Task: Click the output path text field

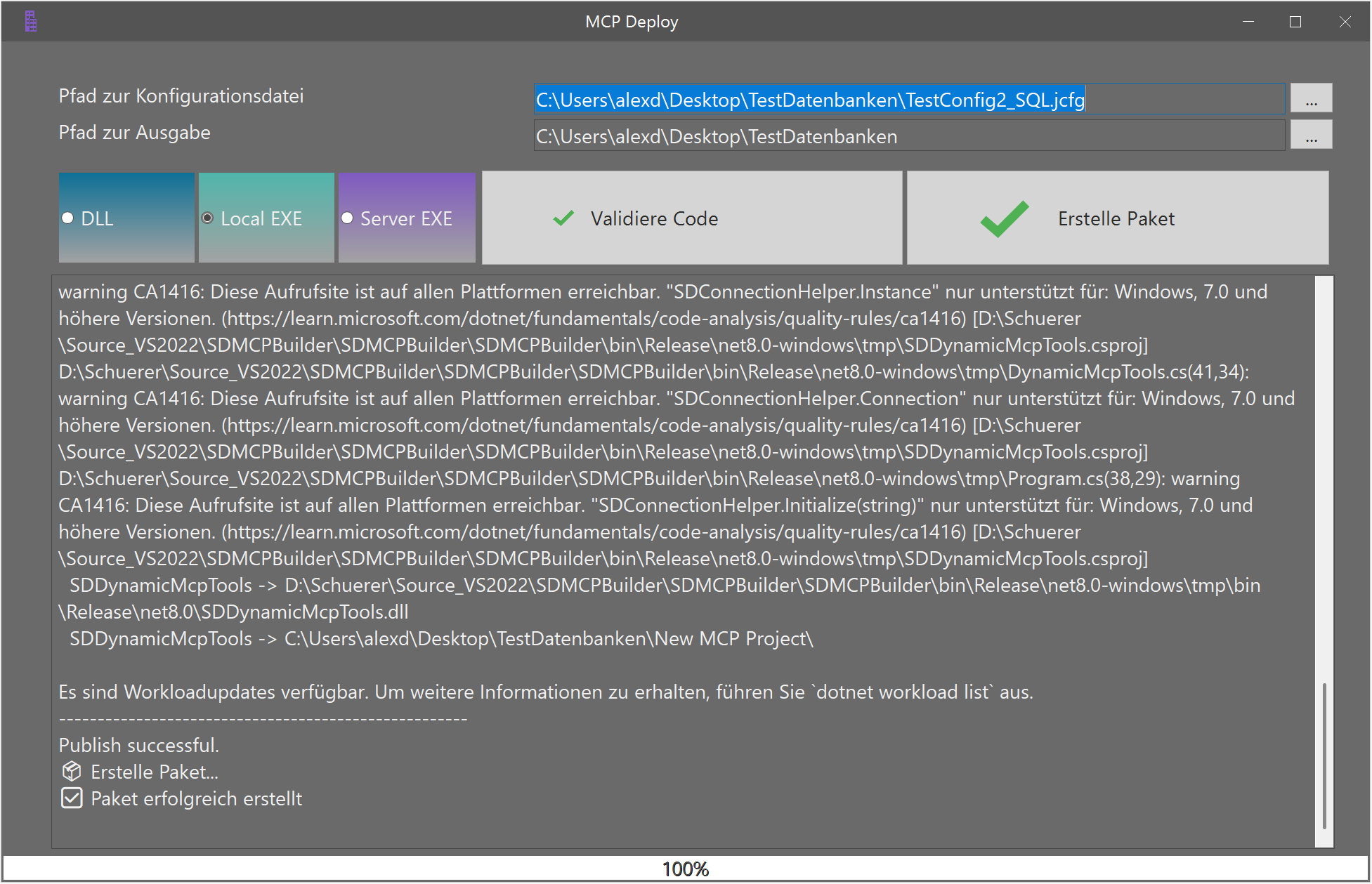Action: 909,136
